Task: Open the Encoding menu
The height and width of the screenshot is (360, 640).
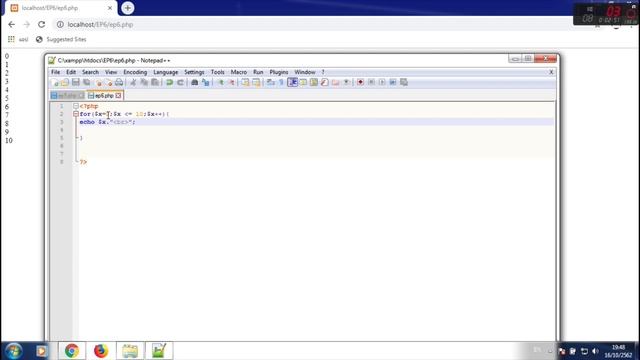Action: coord(135,72)
